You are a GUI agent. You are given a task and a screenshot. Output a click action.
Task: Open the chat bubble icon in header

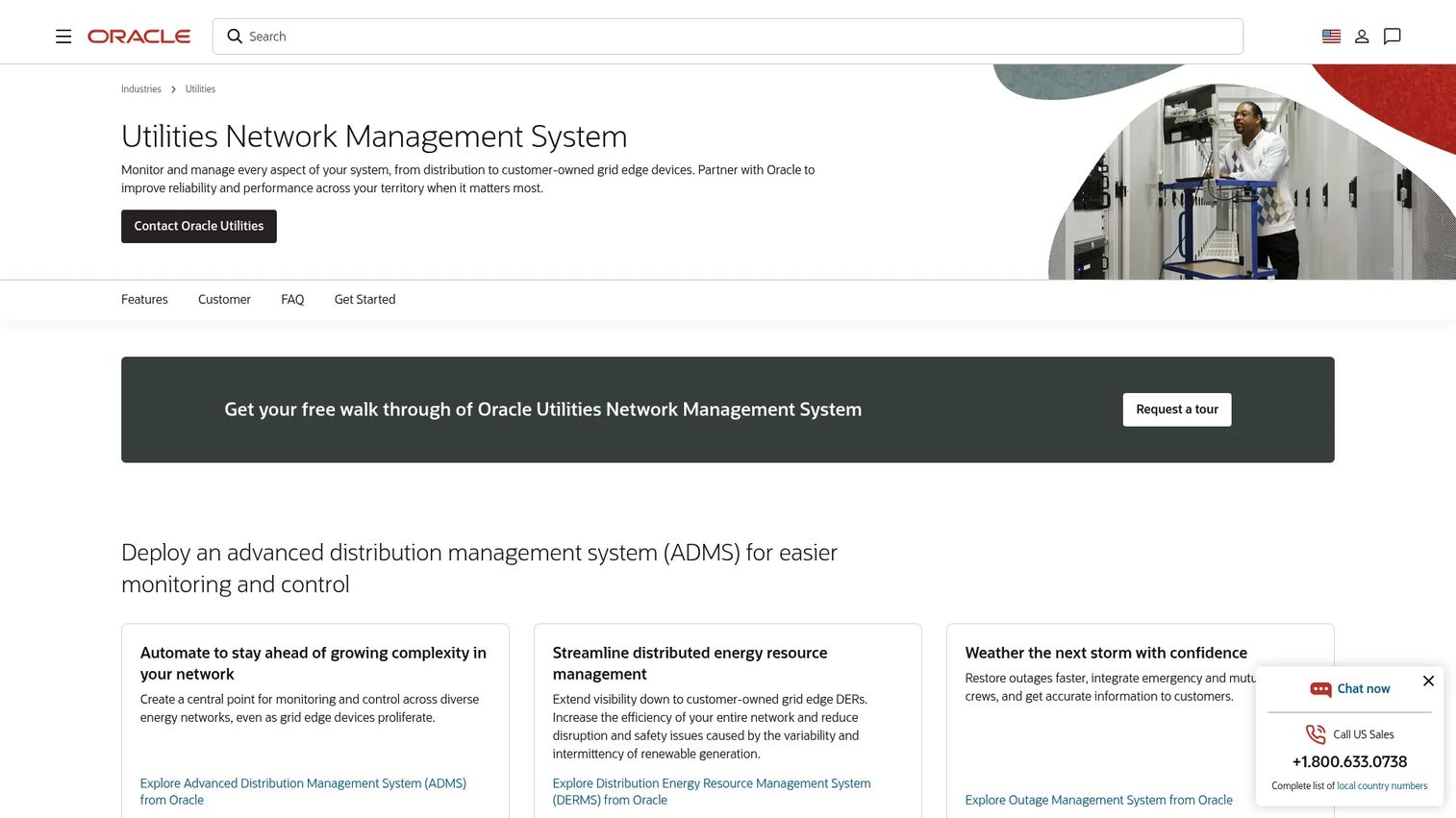[x=1392, y=37]
